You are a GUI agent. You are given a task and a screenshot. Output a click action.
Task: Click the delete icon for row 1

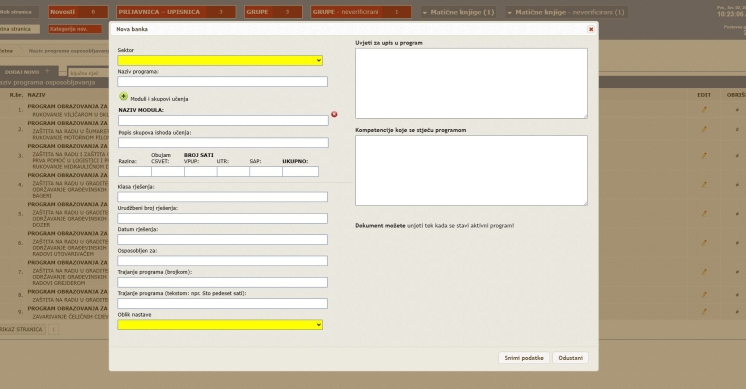tap(737, 110)
